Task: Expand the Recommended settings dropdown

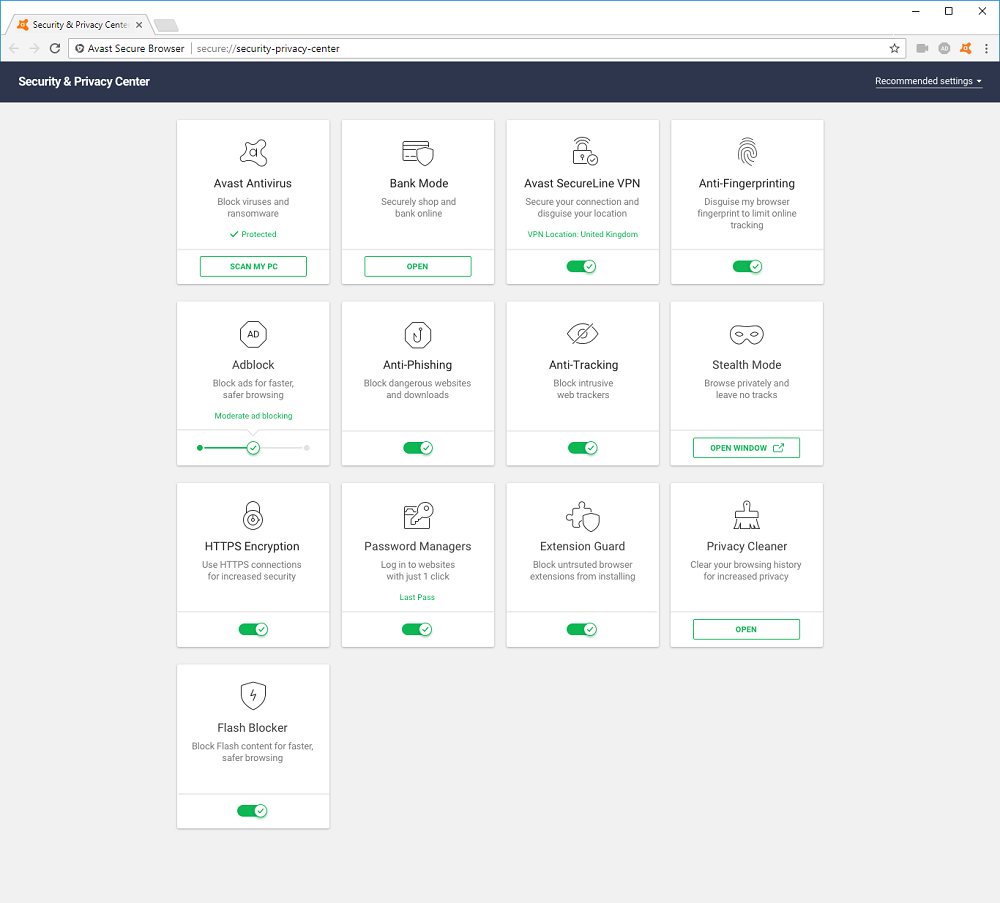Action: [x=928, y=81]
